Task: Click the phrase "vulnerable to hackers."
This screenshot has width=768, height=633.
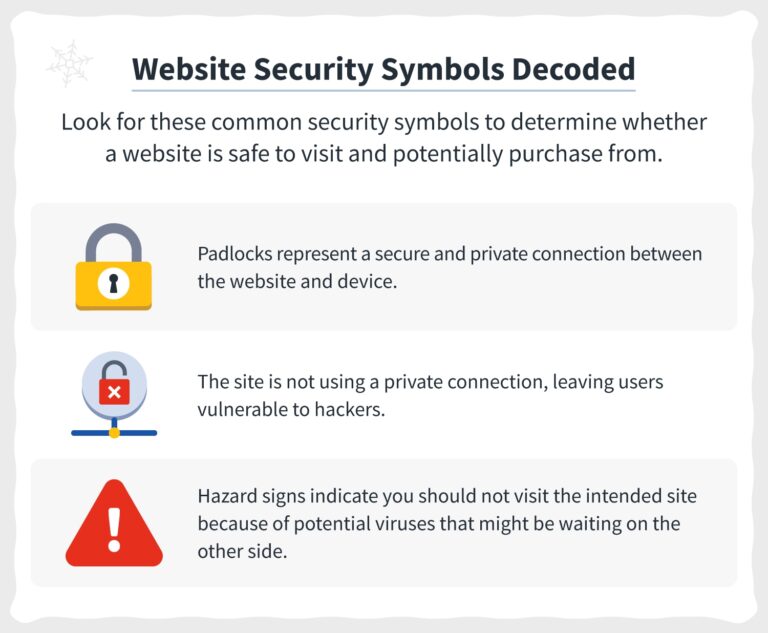Action: click(x=291, y=410)
